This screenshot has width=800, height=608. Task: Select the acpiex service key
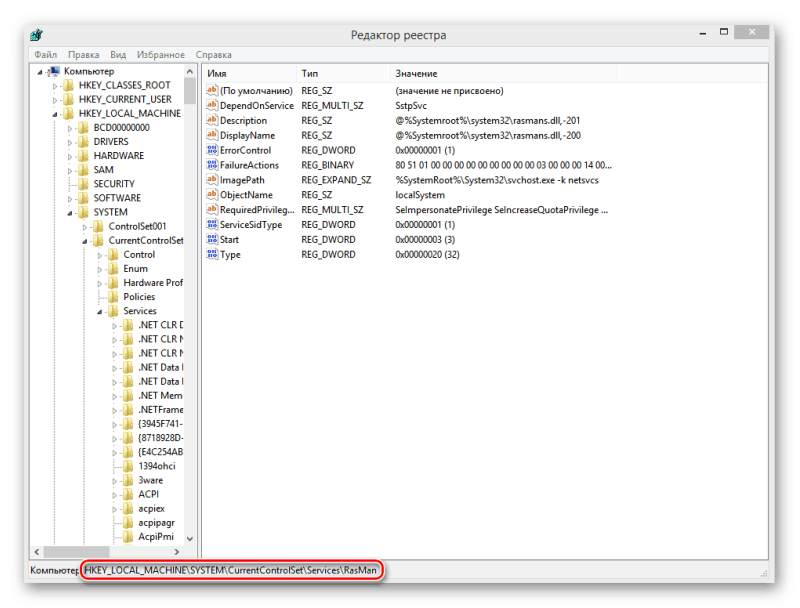coord(151,509)
